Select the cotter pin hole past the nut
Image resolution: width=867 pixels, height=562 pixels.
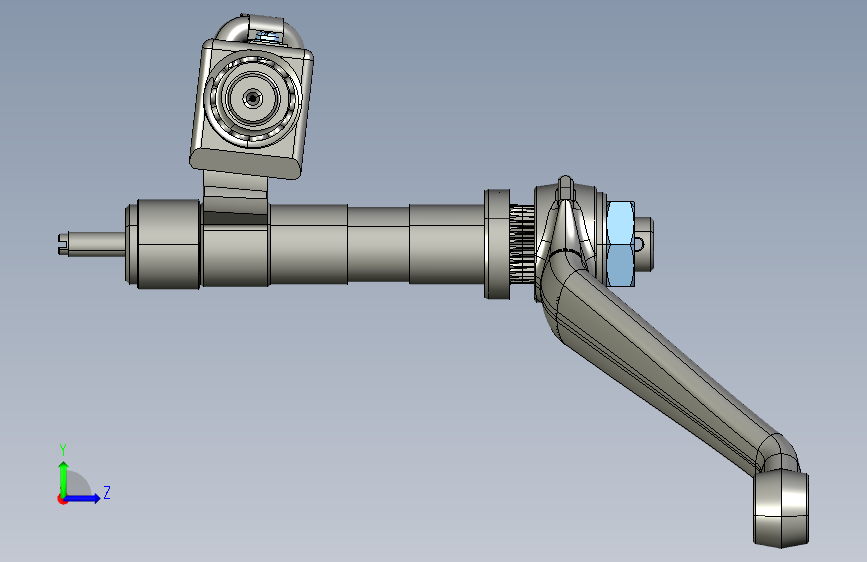point(639,243)
